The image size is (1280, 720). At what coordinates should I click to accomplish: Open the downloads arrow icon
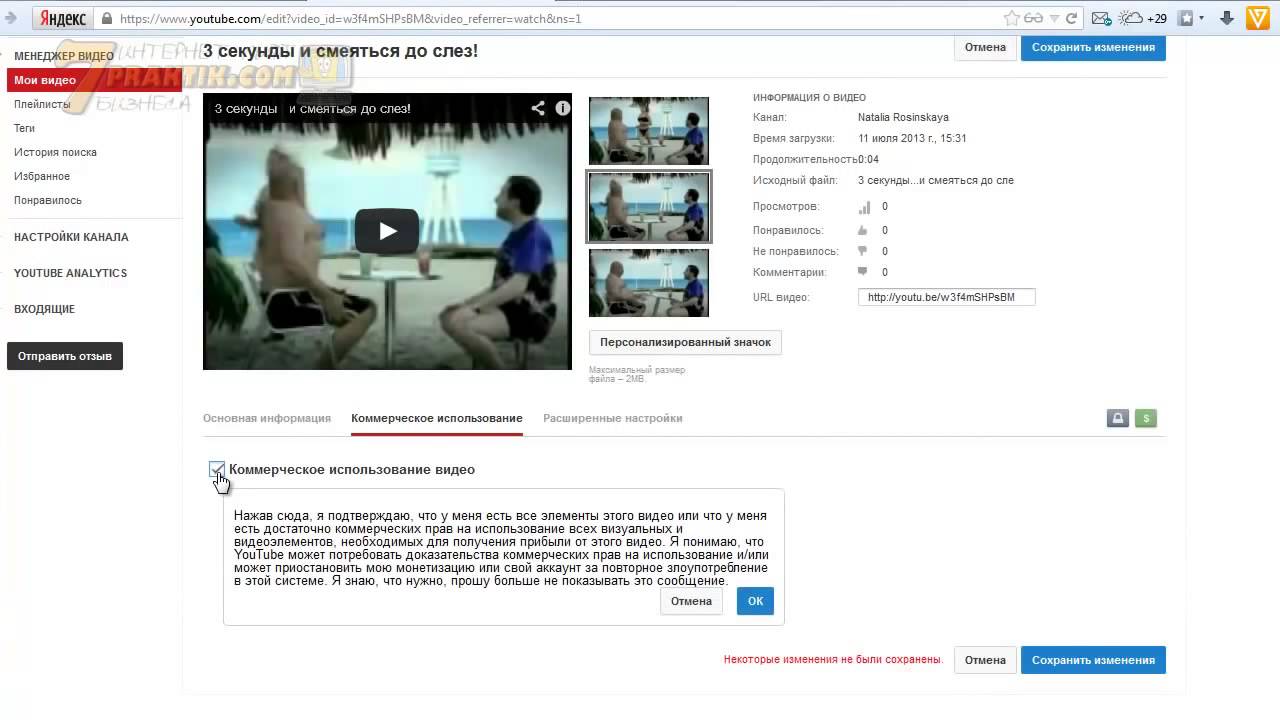pyautogui.click(x=1227, y=18)
